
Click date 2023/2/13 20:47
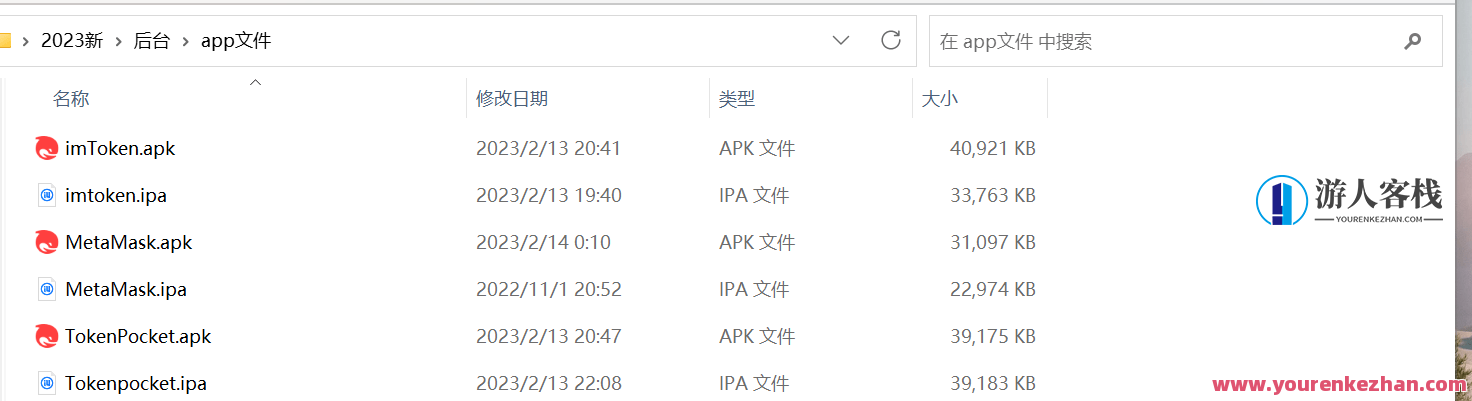pyautogui.click(x=548, y=336)
